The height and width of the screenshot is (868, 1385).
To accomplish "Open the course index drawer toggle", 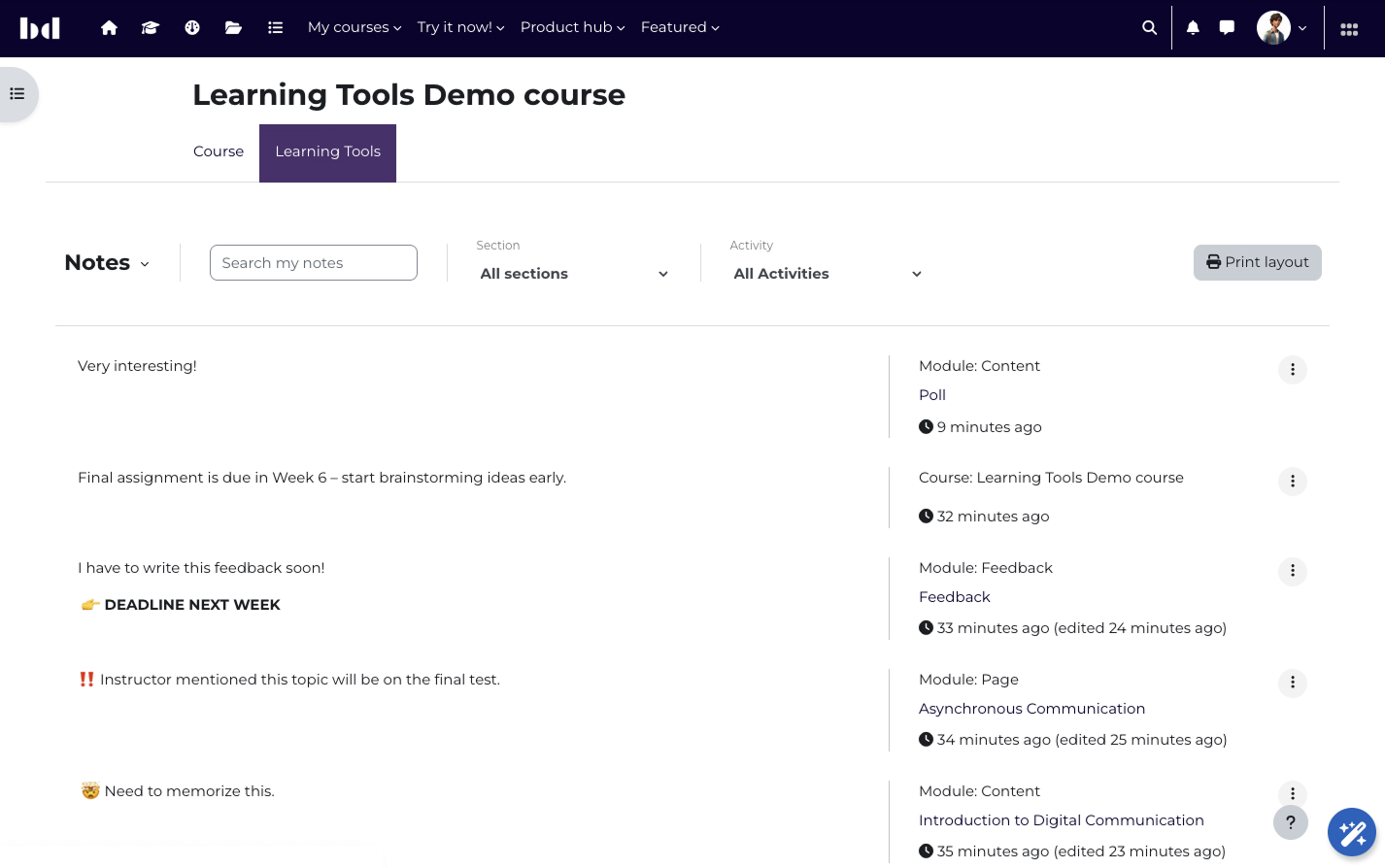I will (x=17, y=94).
